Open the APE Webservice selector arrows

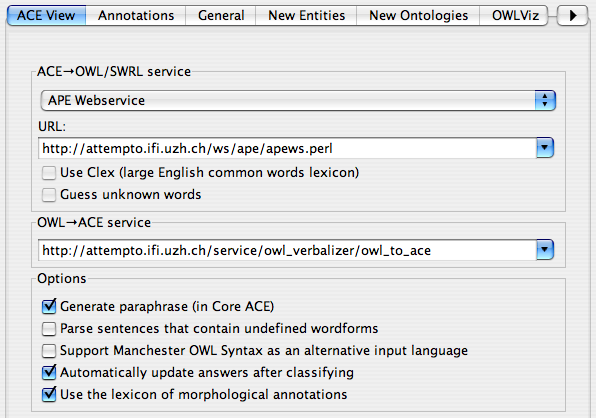coord(545,101)
